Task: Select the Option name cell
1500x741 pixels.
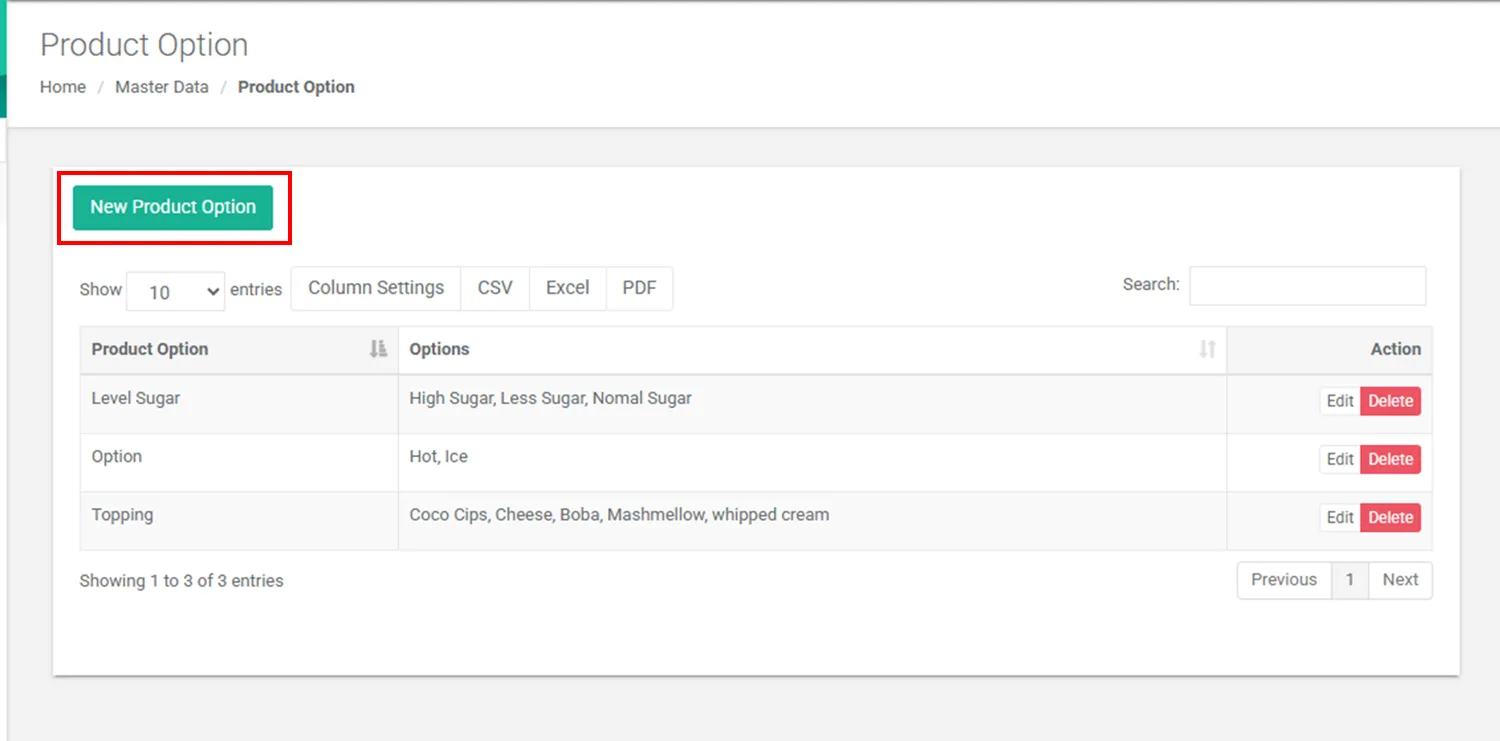Action: coord(239,462)
